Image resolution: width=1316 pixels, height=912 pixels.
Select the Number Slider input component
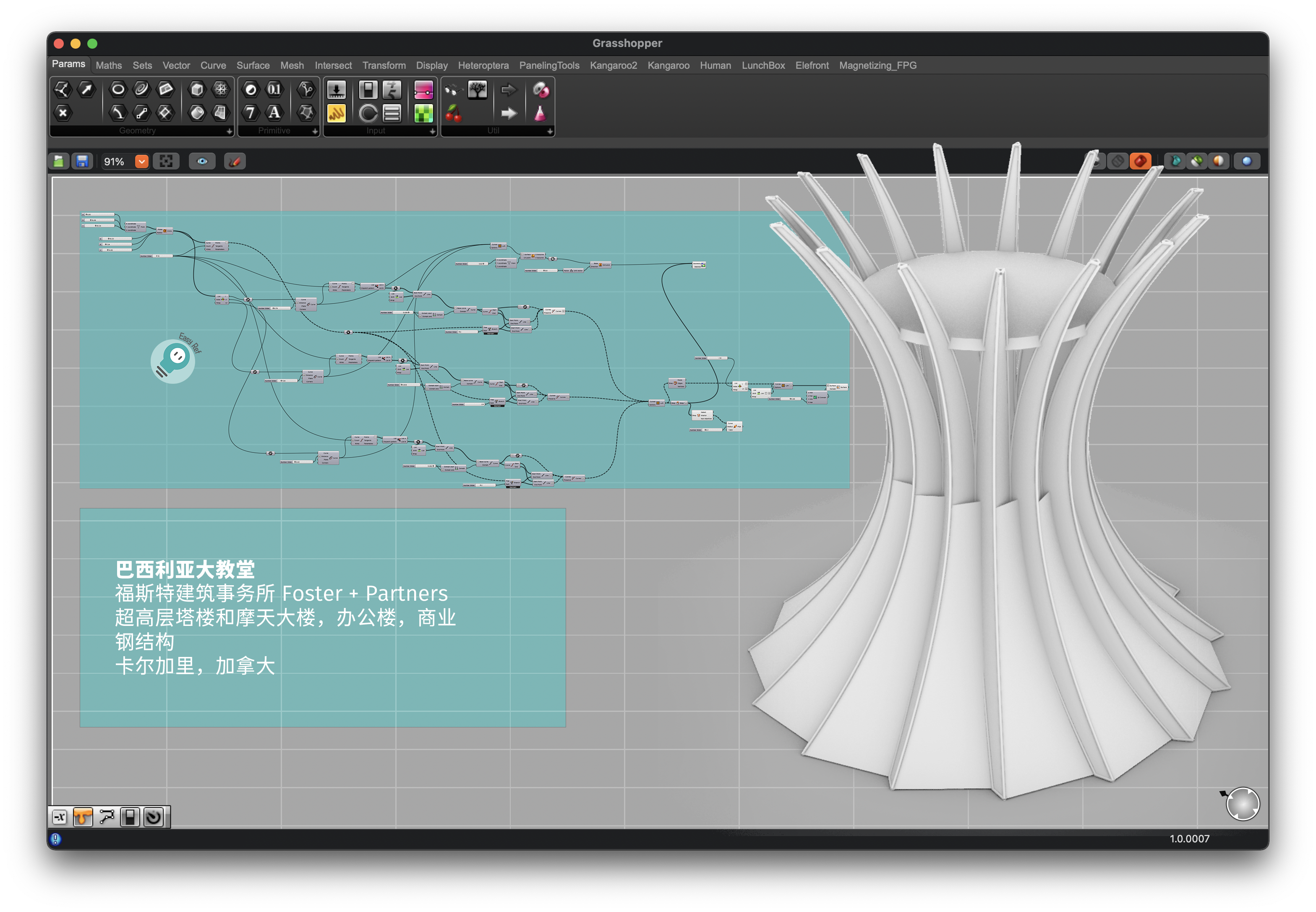pyautogui.click(x=336, y=90)
